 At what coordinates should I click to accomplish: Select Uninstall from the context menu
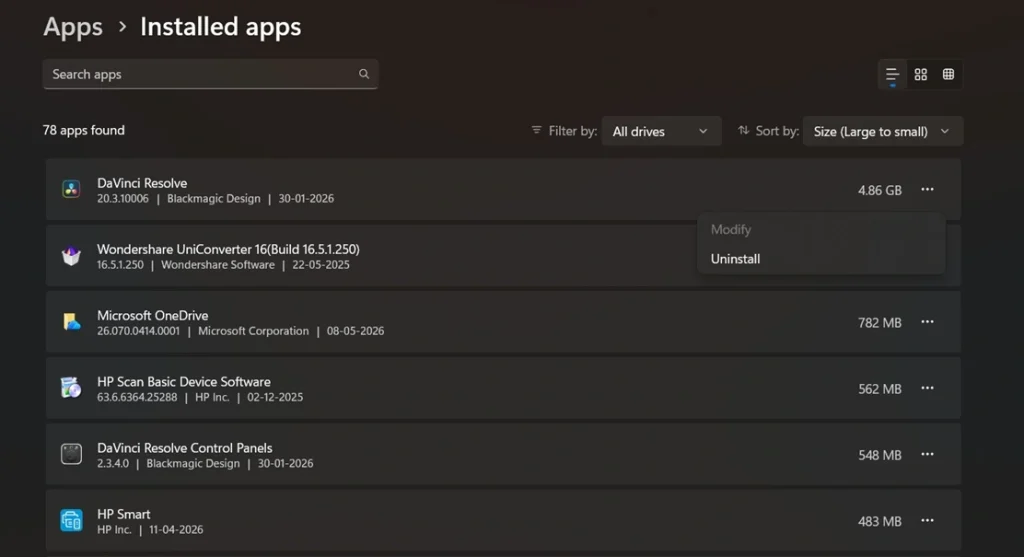(x=735, y=259)
